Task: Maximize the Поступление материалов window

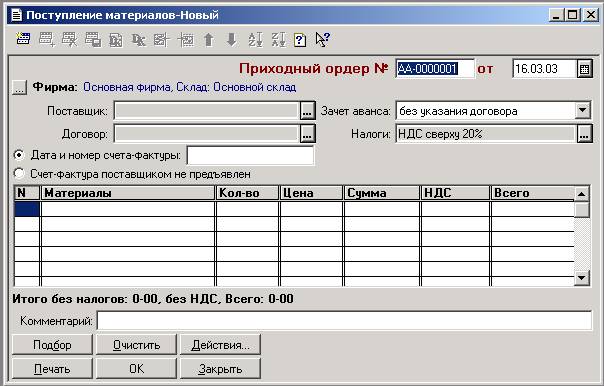Action: click(572, 15)
